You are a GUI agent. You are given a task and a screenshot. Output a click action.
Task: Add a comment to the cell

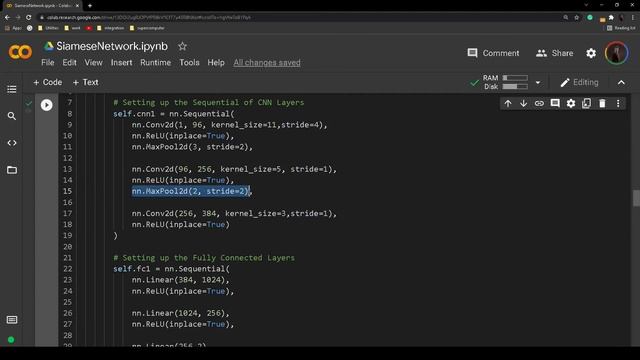pos(555,103)
